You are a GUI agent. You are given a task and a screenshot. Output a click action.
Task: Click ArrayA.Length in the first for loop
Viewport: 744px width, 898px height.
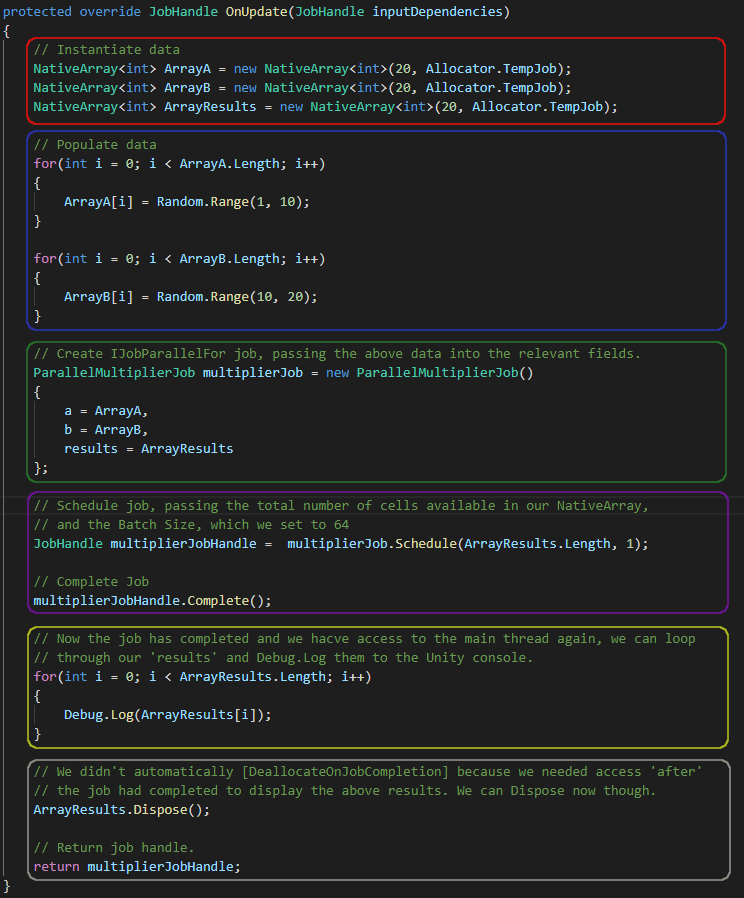229,164
